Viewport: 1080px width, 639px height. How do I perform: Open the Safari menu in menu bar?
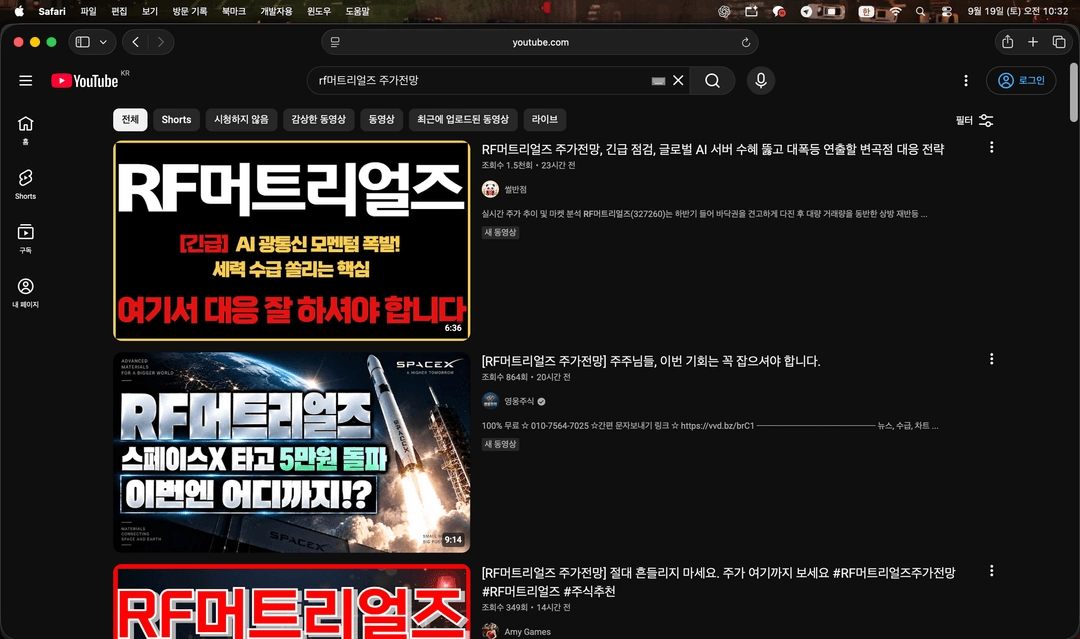(x=52, y=11)
